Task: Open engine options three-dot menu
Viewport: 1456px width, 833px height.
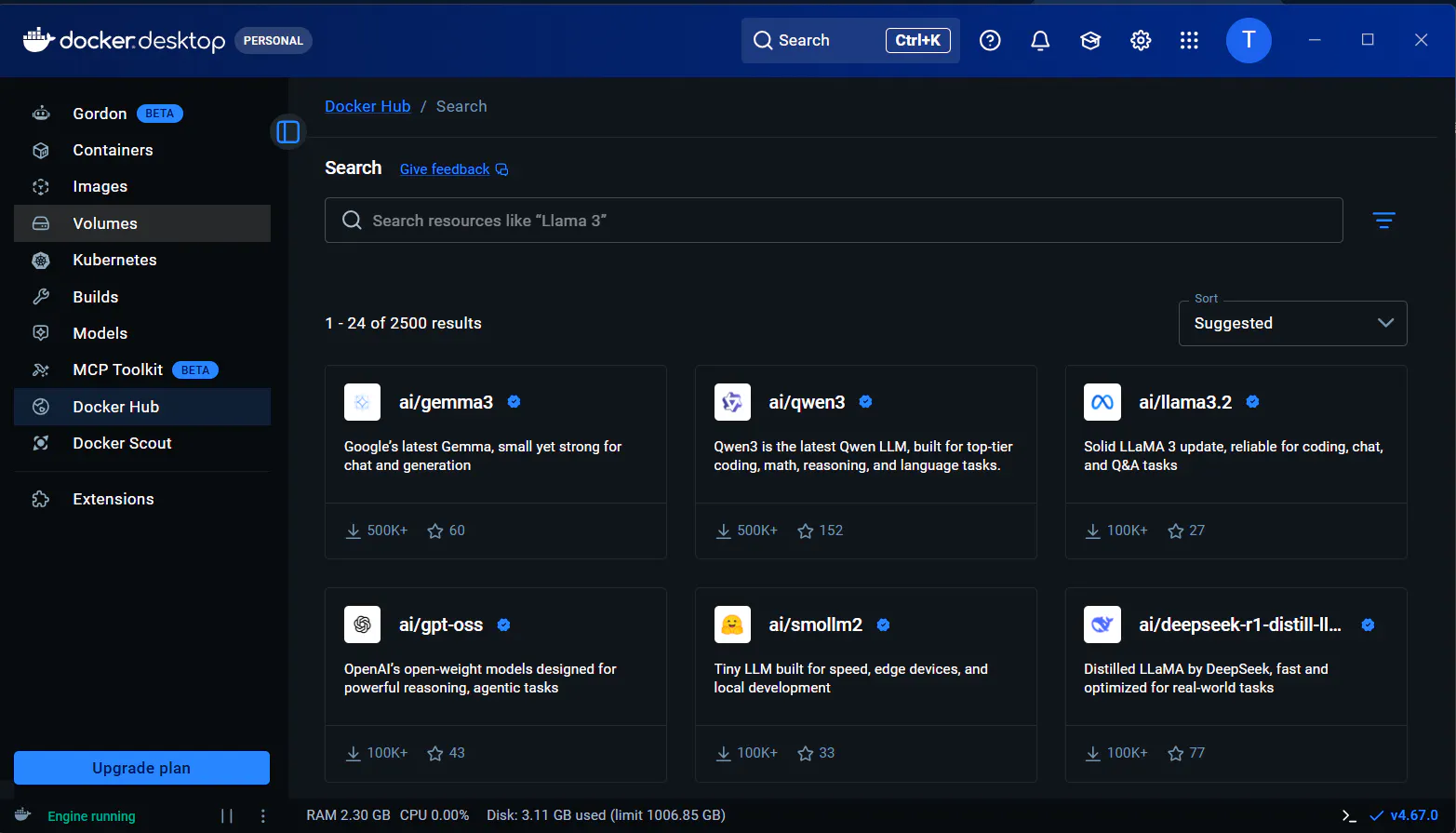Action: pyautogui.click(x=263, y=816)
